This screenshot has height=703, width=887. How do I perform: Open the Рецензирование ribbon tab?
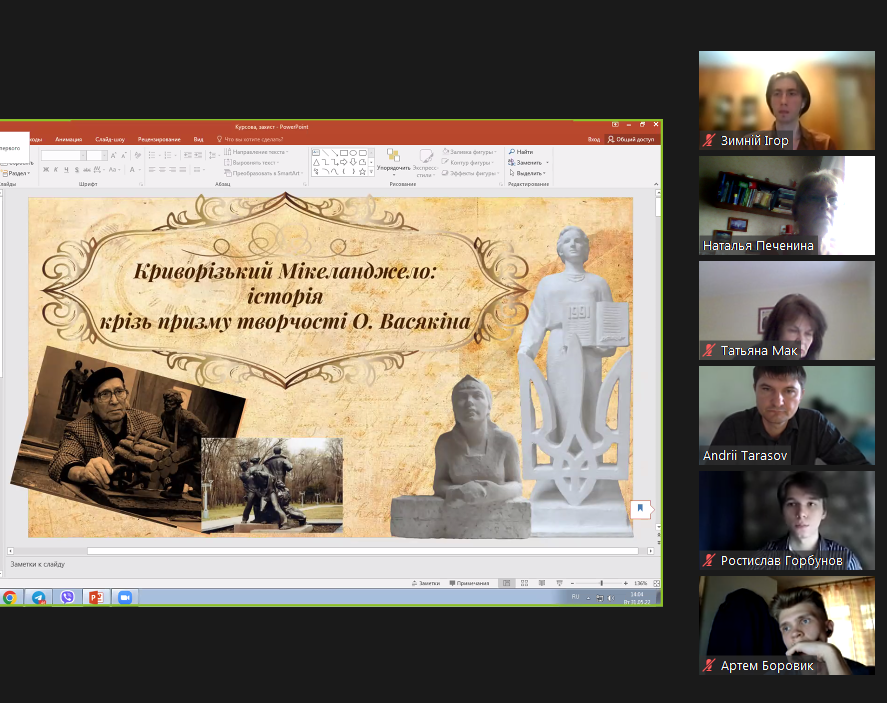click(159, 139)
